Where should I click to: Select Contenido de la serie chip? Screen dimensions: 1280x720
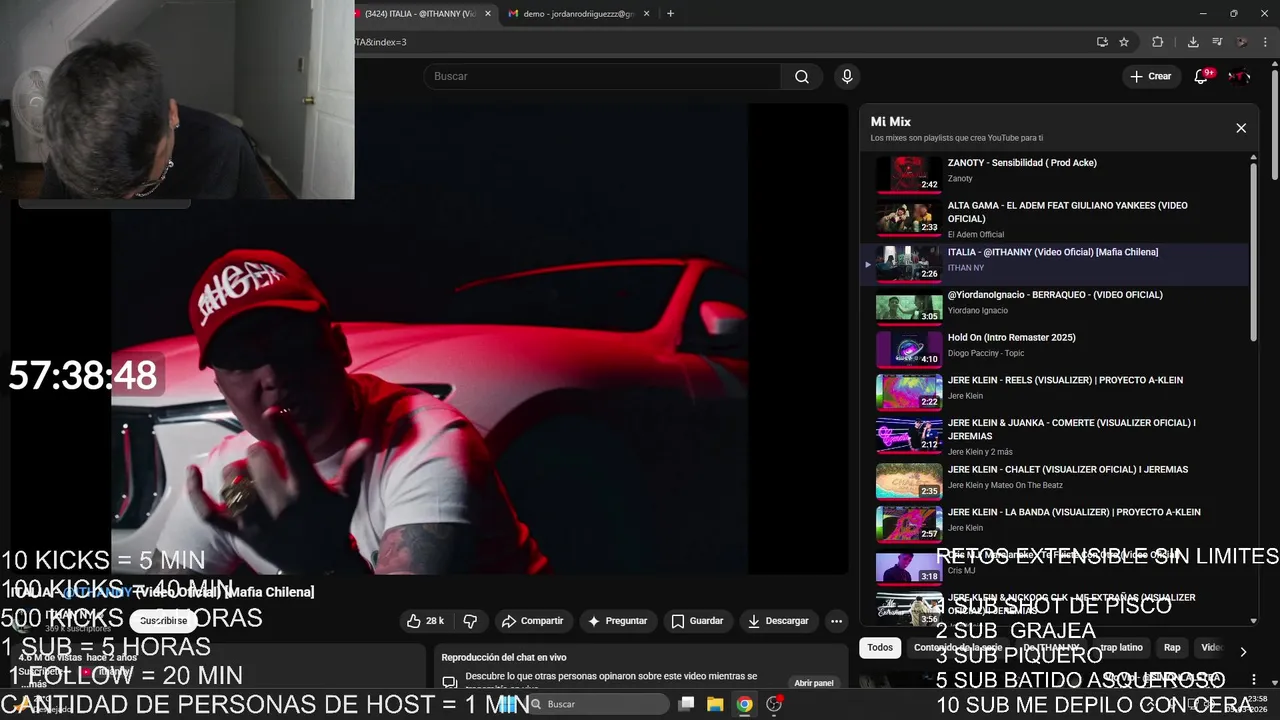point(957,648)
